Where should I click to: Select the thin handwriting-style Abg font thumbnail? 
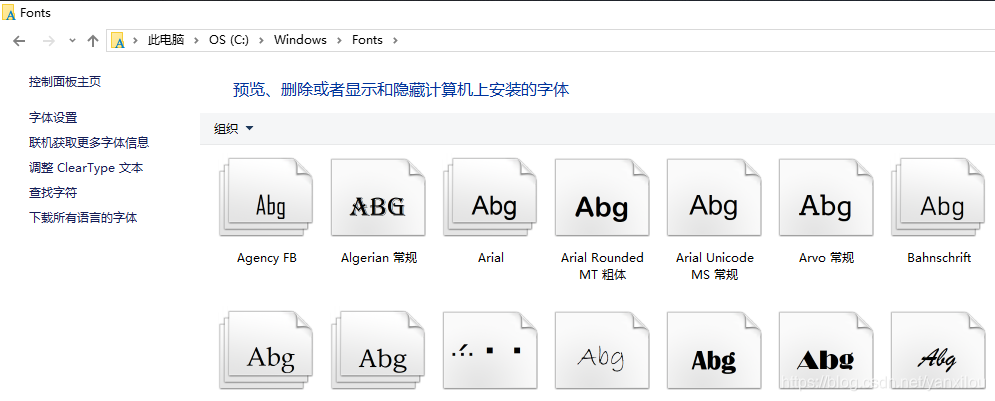tap(602, 350)
